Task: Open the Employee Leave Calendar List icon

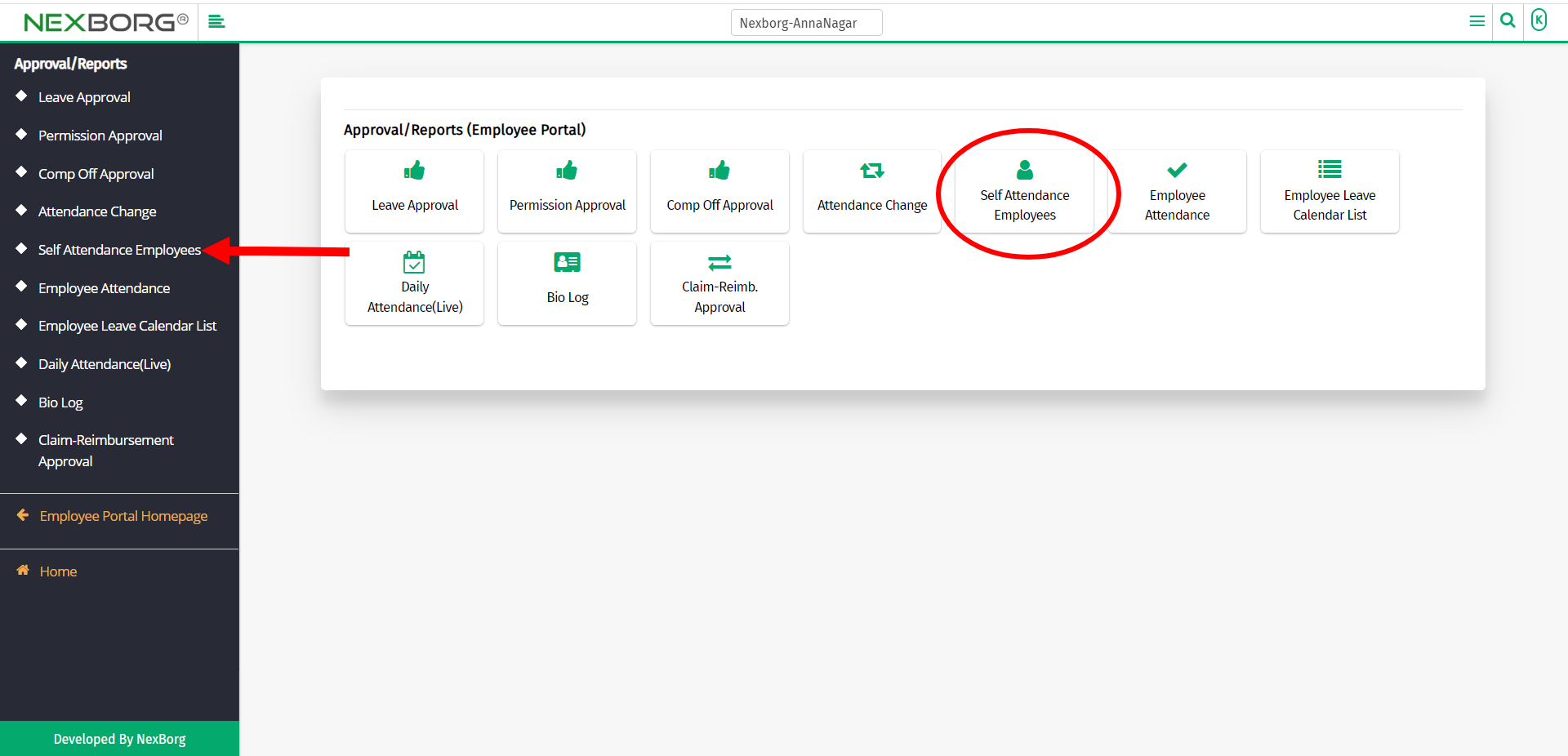Action: (1329, 170)
